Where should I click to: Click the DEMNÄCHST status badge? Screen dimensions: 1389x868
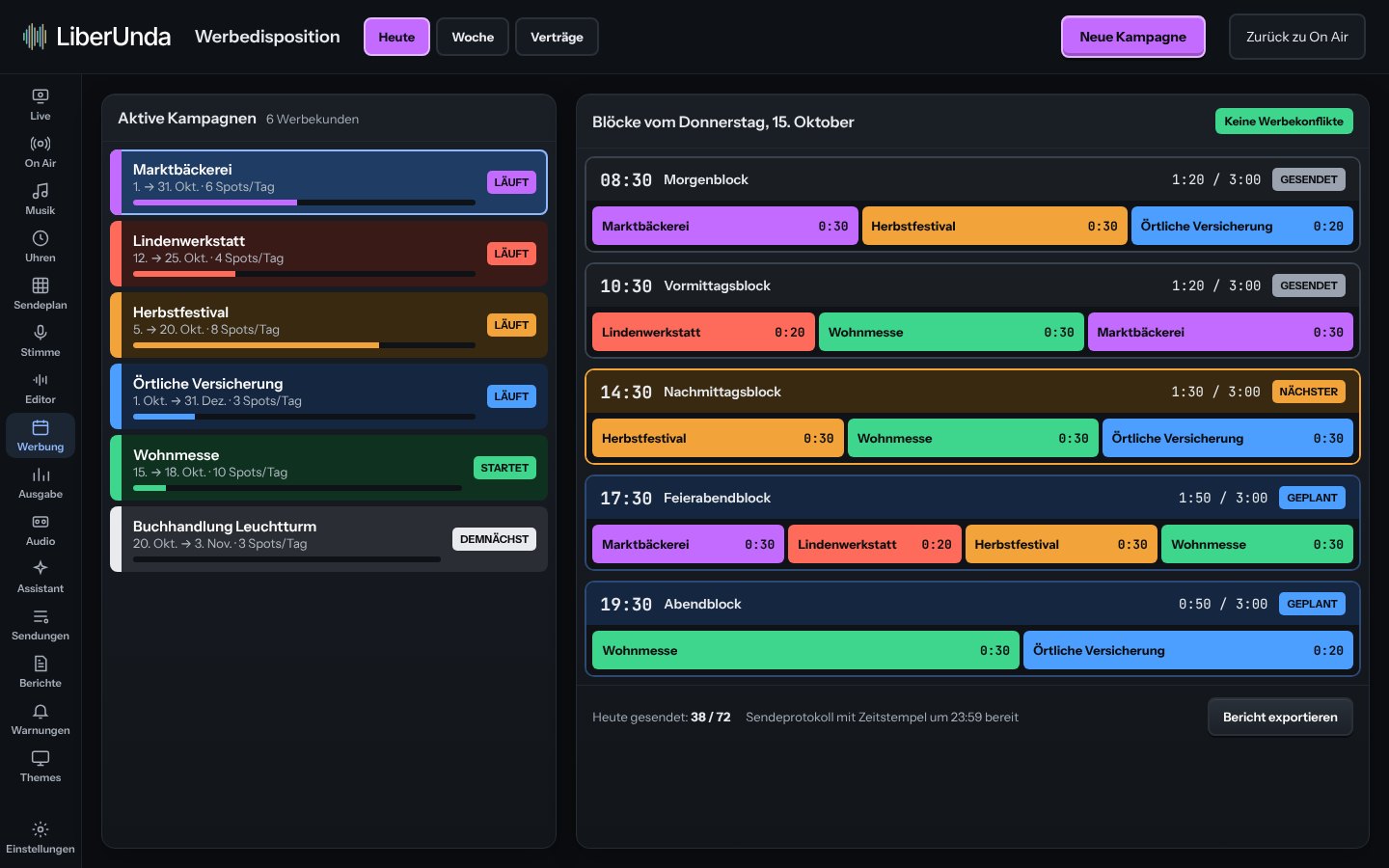coord(494,539)
